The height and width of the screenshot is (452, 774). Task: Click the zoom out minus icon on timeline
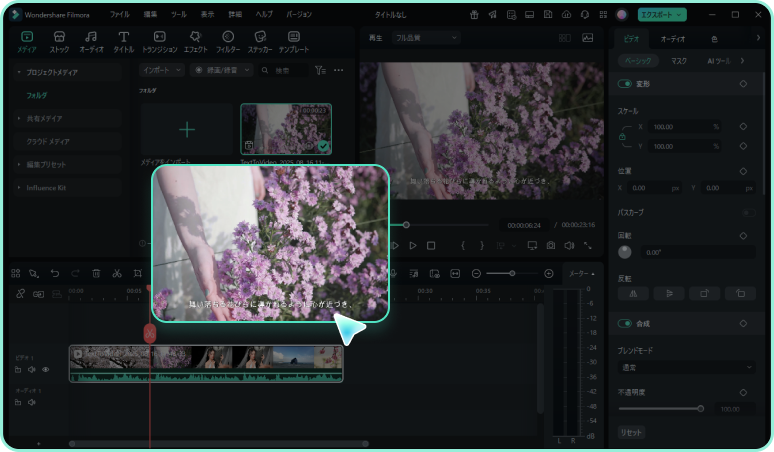476,273
